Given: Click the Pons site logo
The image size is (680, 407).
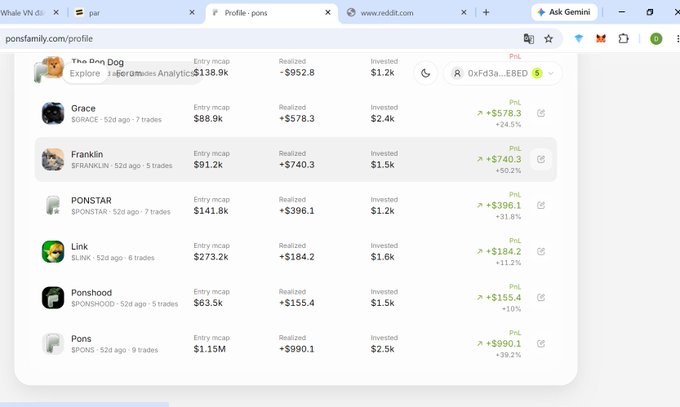Looking at the screenshot, I should 40,72.
